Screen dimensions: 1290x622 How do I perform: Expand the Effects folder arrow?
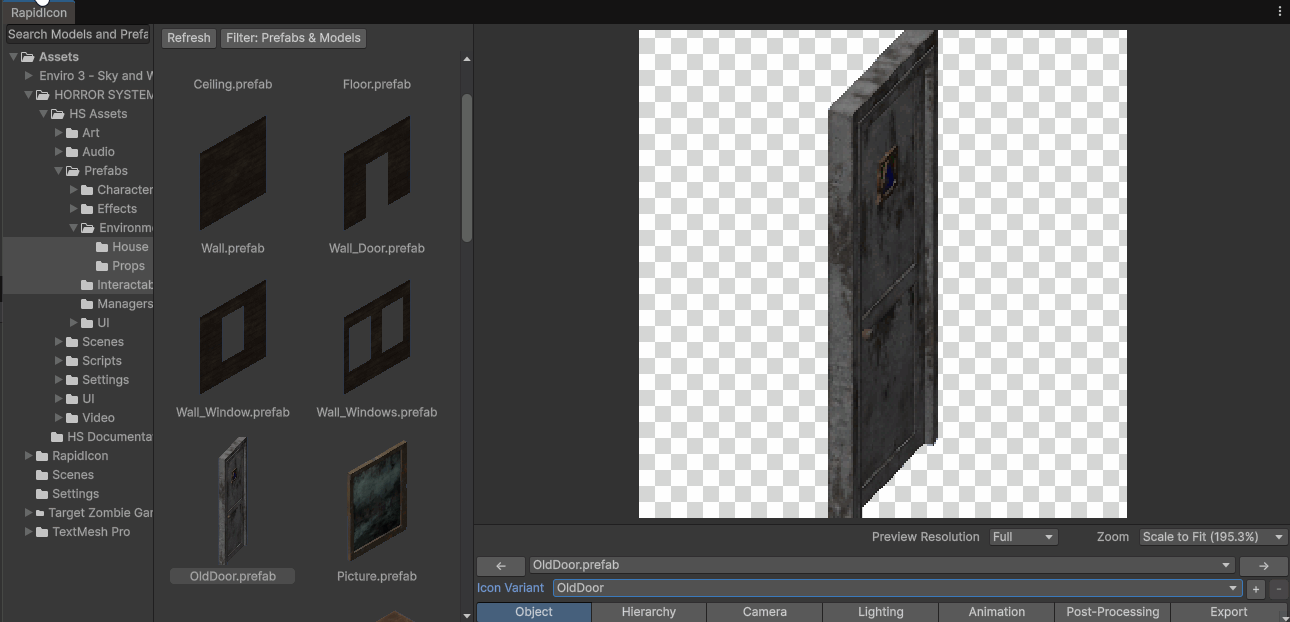(73, 209)
